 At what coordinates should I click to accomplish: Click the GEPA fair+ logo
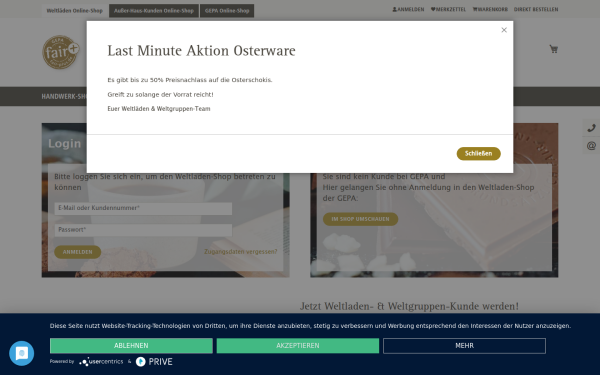(61, 52)
